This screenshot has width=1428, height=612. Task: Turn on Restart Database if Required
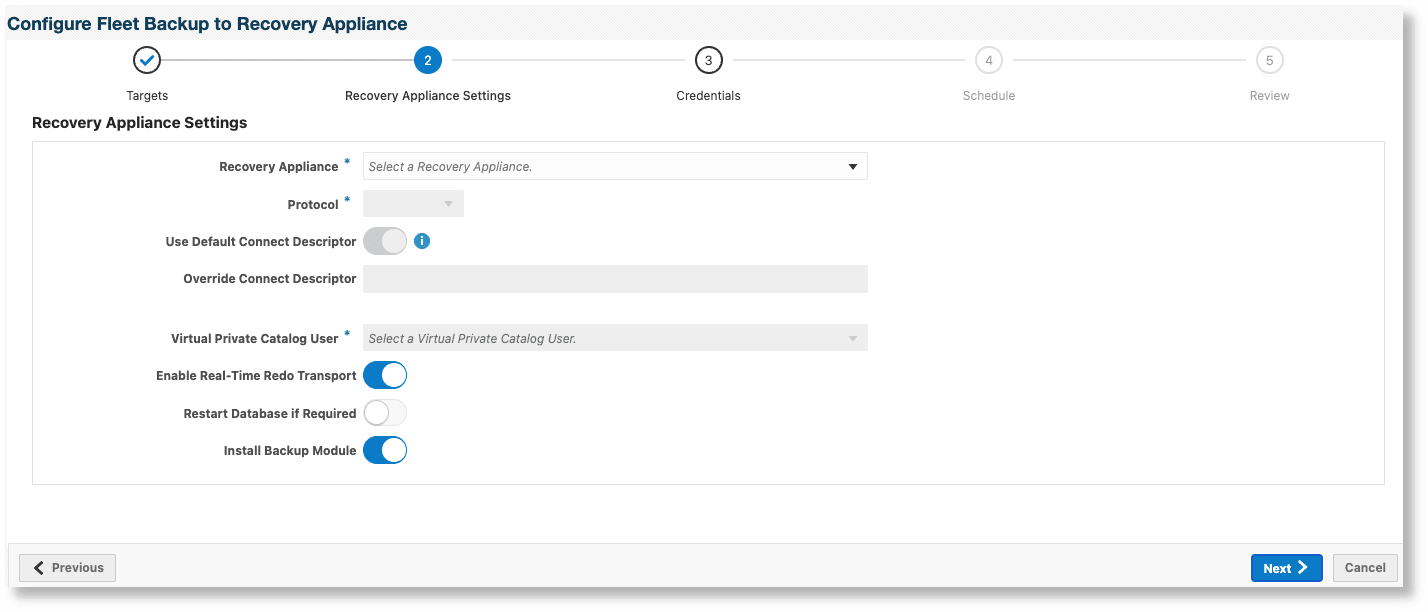click(x=385, y=413)
